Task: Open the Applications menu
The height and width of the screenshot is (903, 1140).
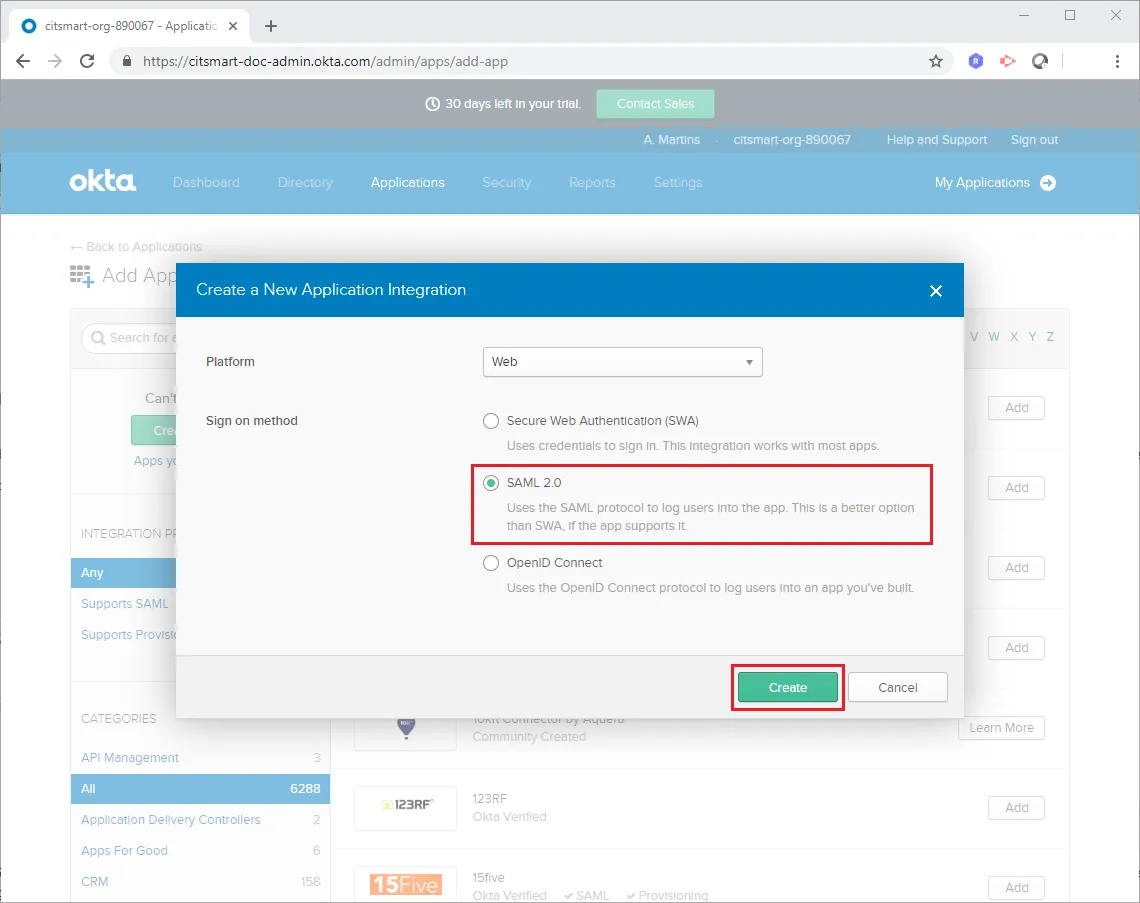Action: (407, 182)
